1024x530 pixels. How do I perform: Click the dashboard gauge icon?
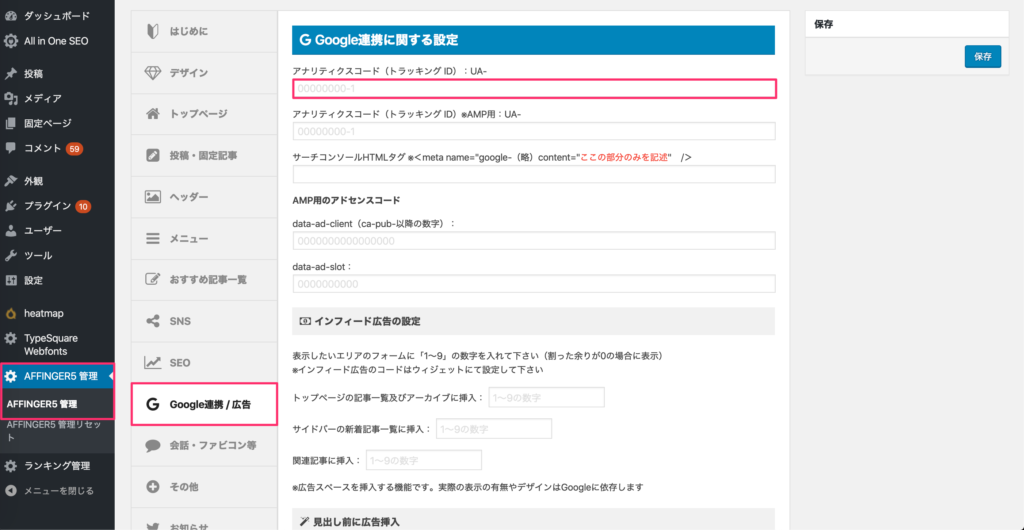coord(10,16)
